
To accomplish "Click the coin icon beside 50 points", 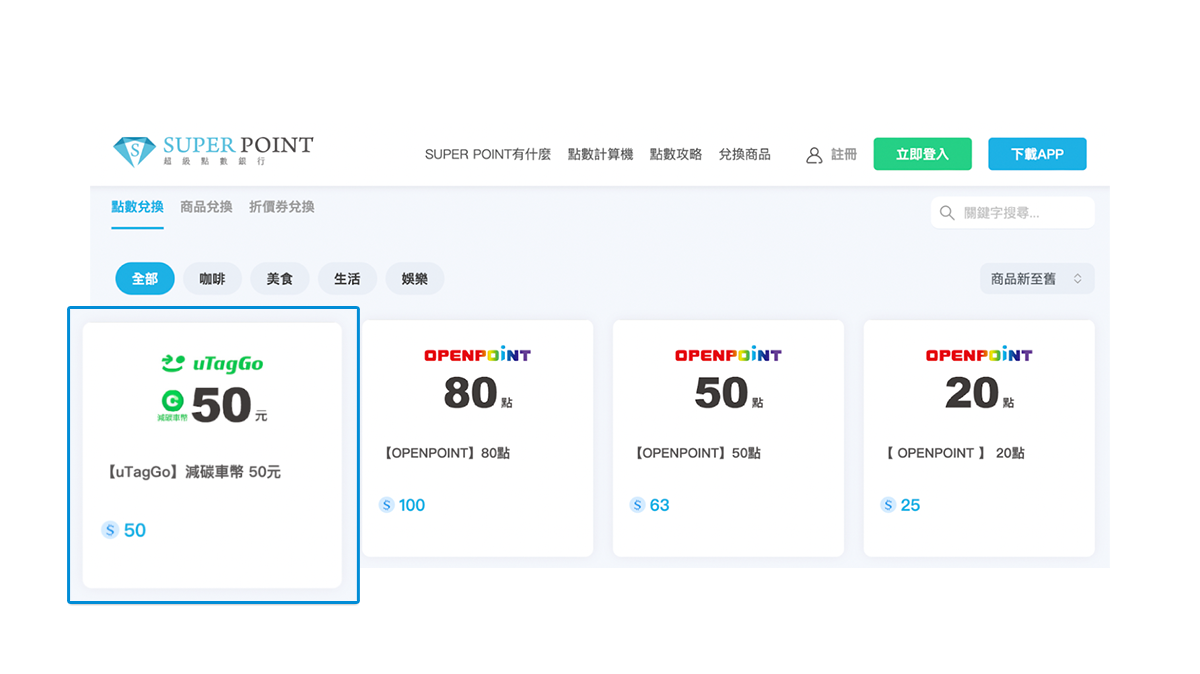I will click(110, 530).
